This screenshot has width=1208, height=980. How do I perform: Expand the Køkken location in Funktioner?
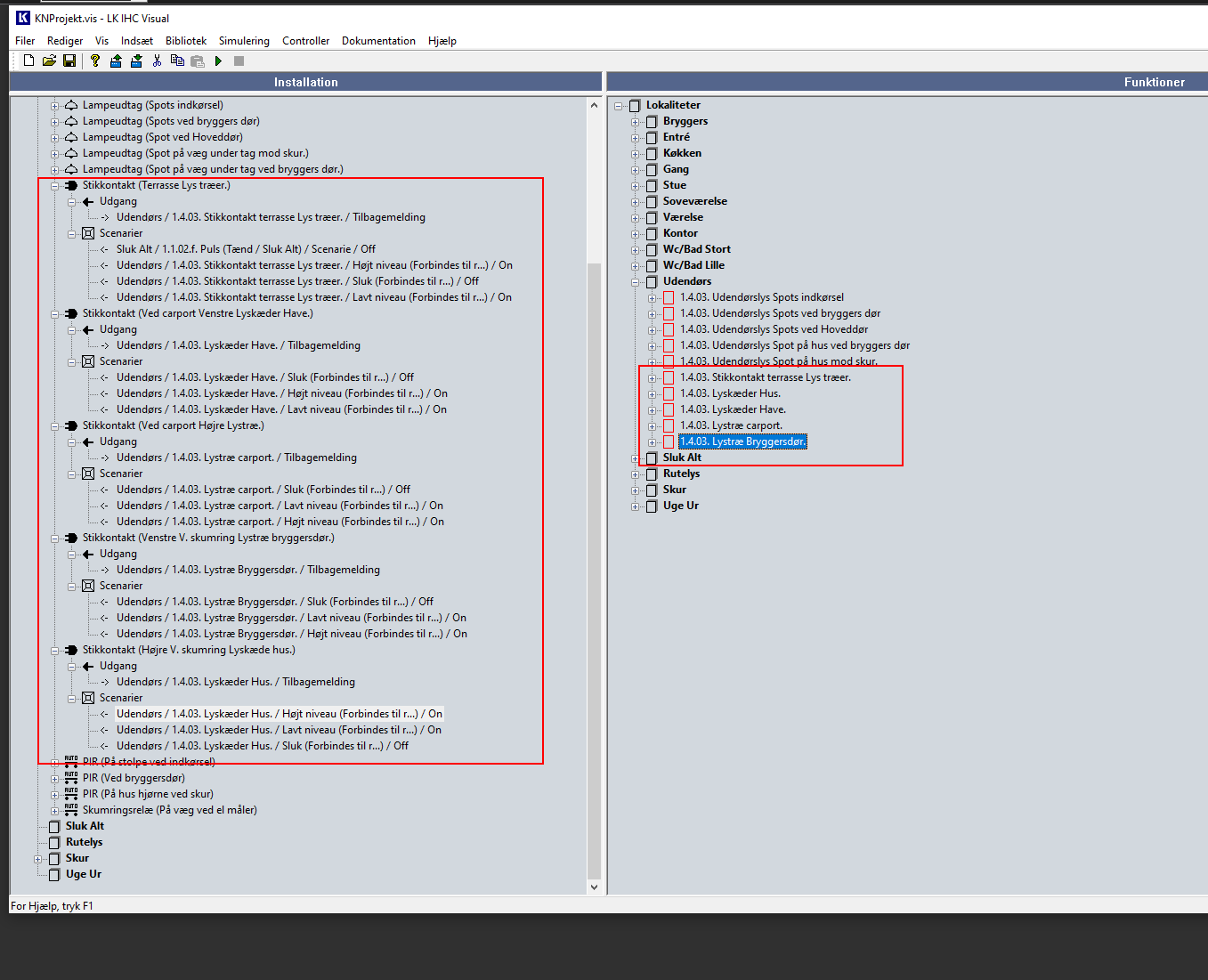click(x=635, y=154)
